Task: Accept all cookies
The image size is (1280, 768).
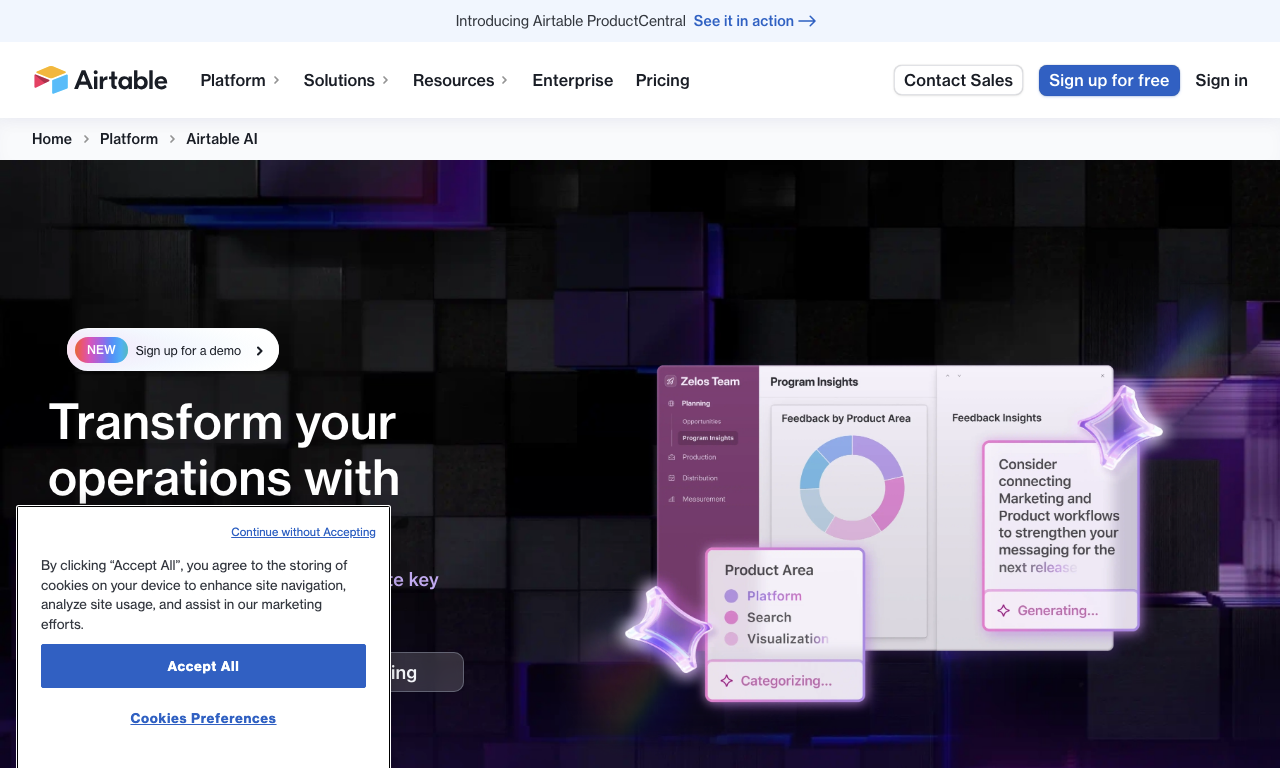Action: click(203, 666)
